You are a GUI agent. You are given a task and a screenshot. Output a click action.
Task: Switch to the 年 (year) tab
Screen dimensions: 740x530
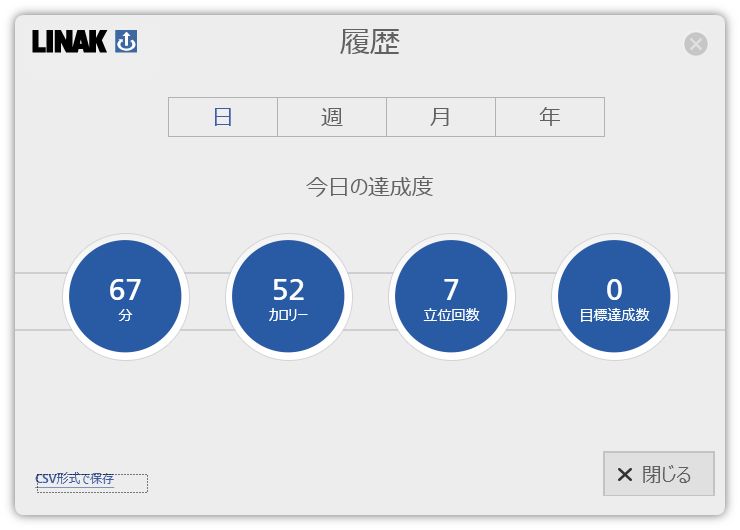point(550,117)
